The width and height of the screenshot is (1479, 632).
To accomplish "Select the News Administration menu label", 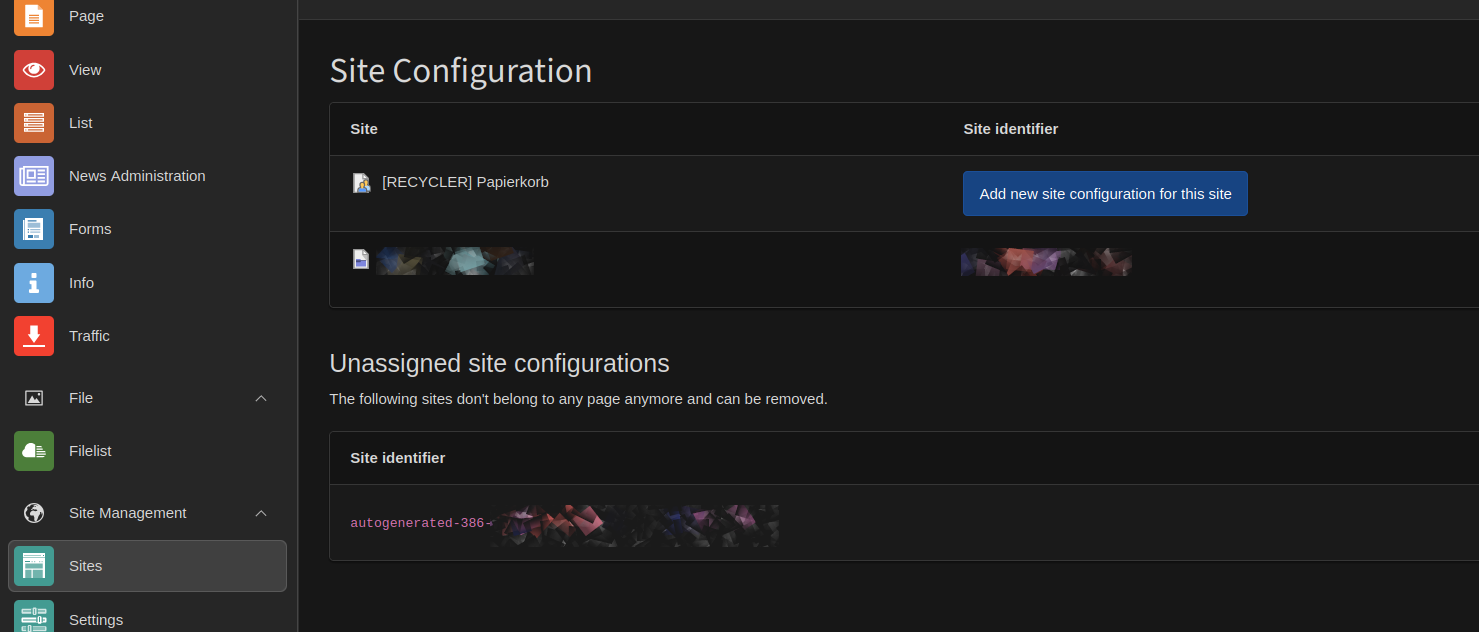I will click(137, 176).
